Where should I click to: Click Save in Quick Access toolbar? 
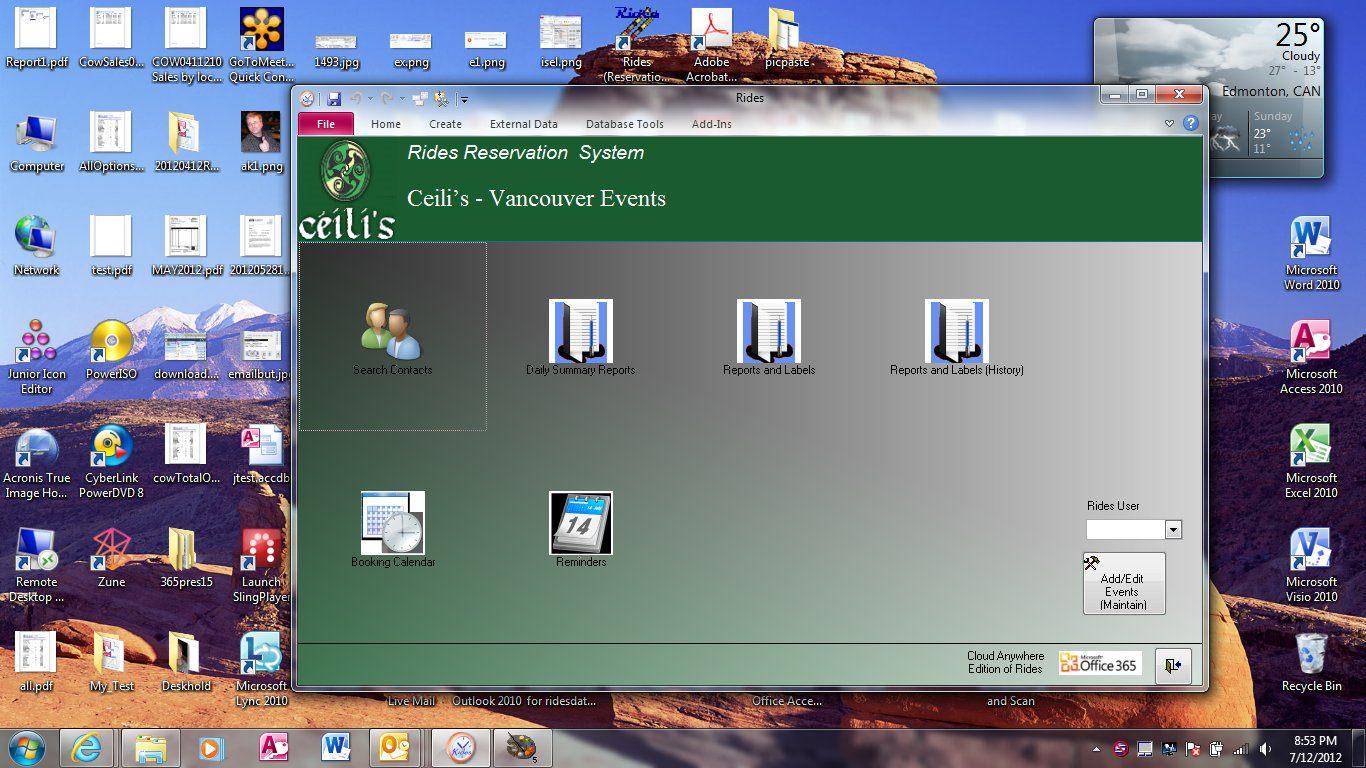[334, 98]
